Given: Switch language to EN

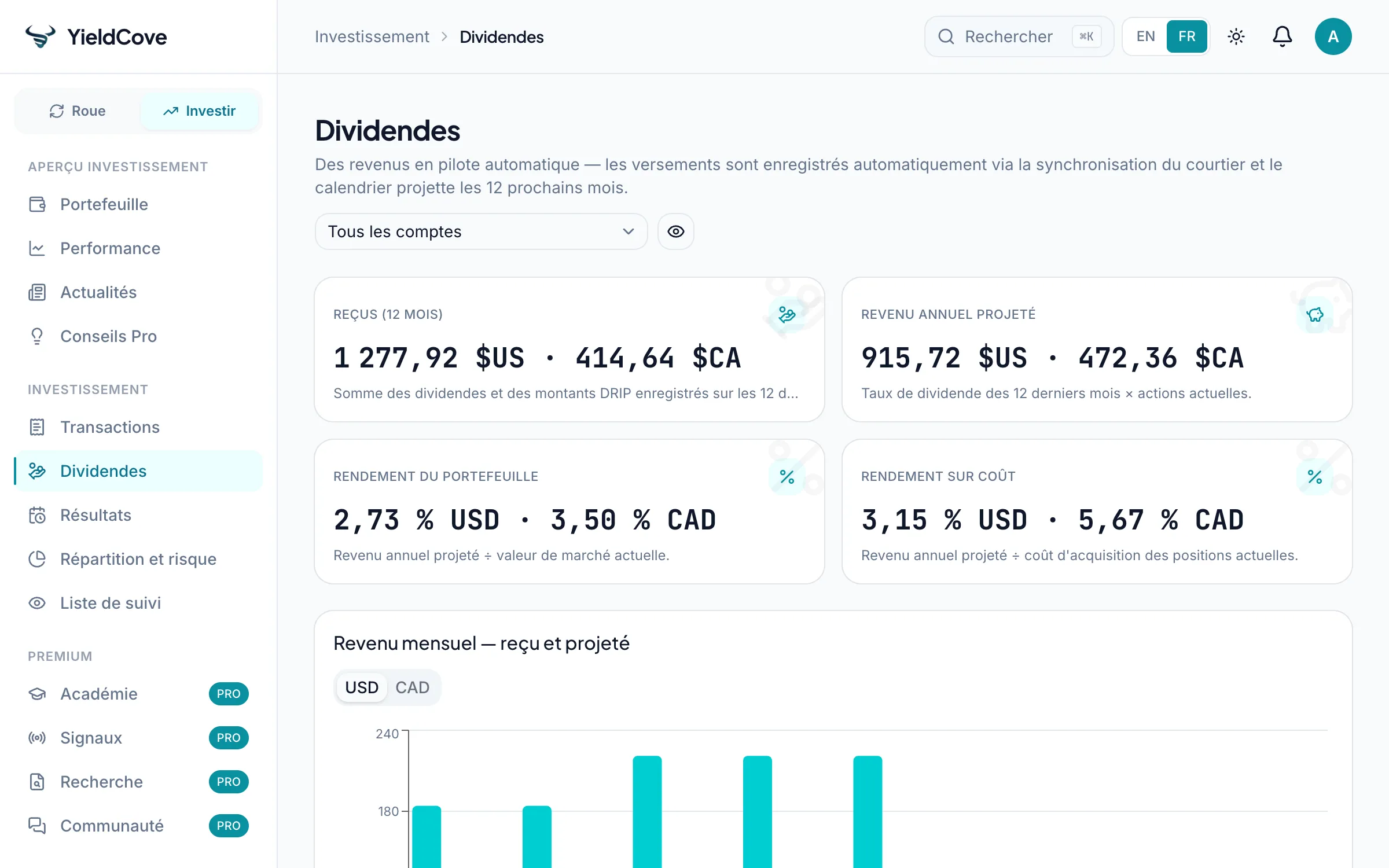Looking at the screenshot, I should click(x=1146, y=36).
